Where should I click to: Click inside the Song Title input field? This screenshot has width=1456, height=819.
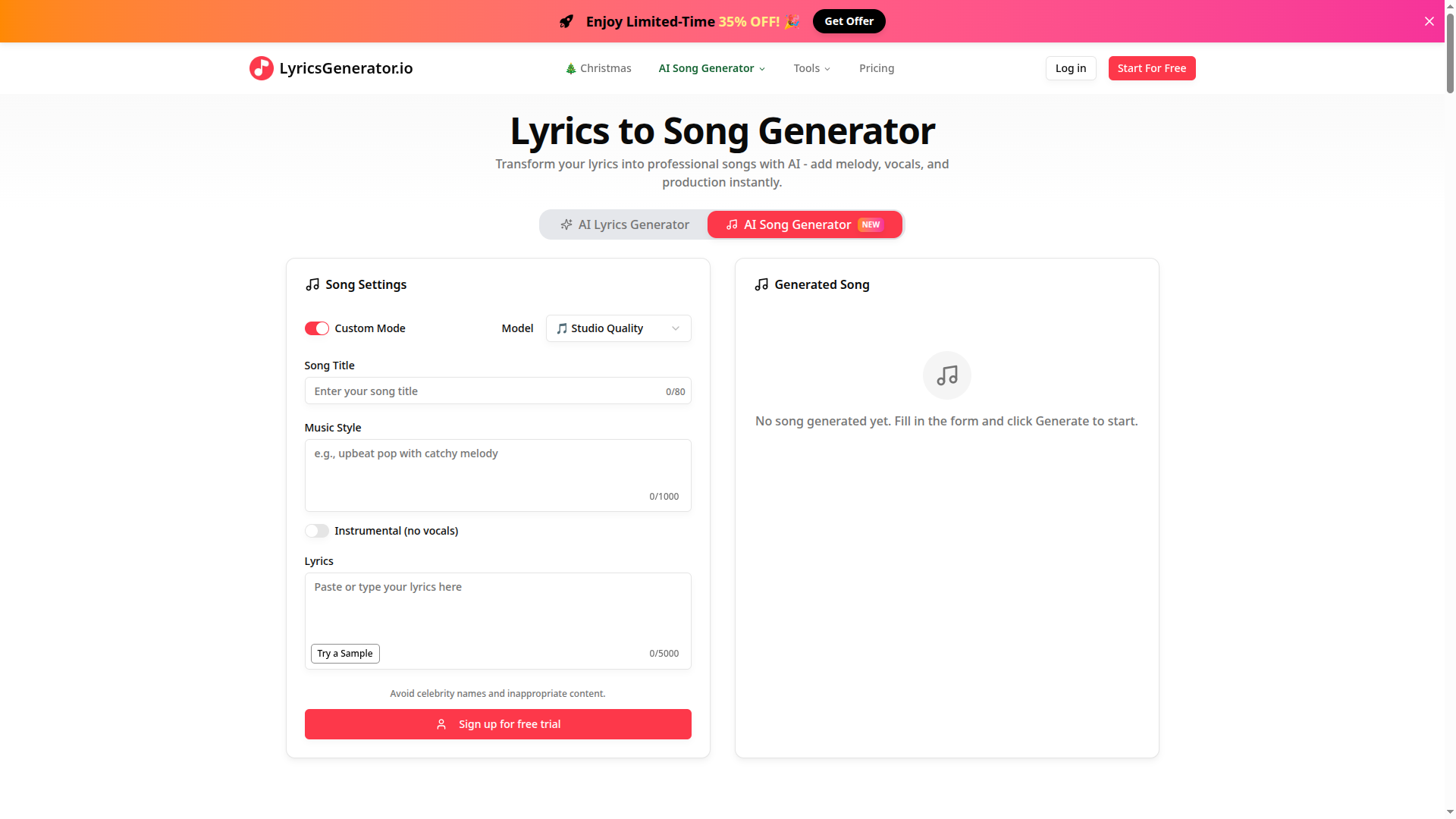[x=497, y=391]
